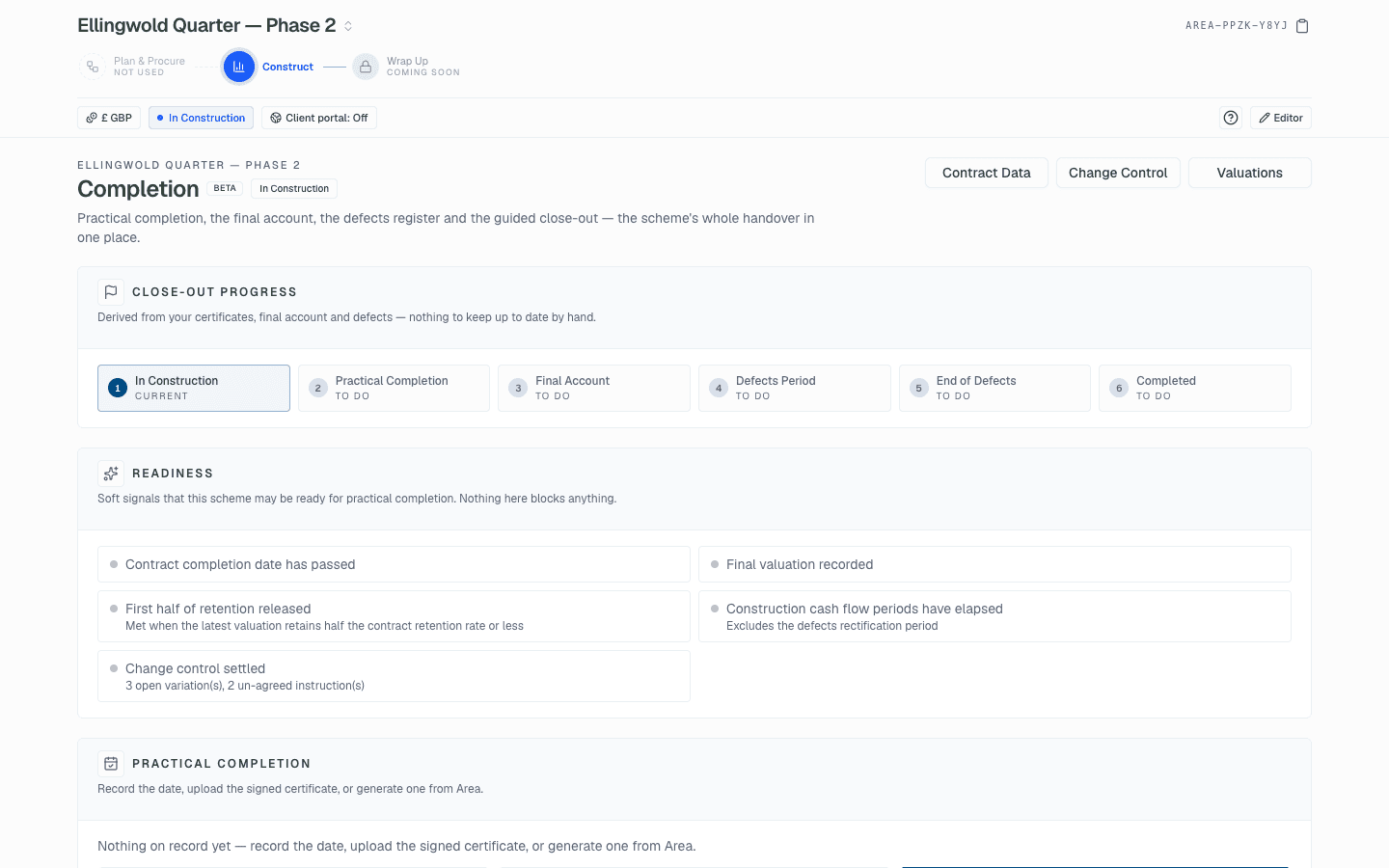This screenshot has width=1389, height=868.
Task: Click 'Contract completion date has passed' signal
Action: (x=394, y=564)
